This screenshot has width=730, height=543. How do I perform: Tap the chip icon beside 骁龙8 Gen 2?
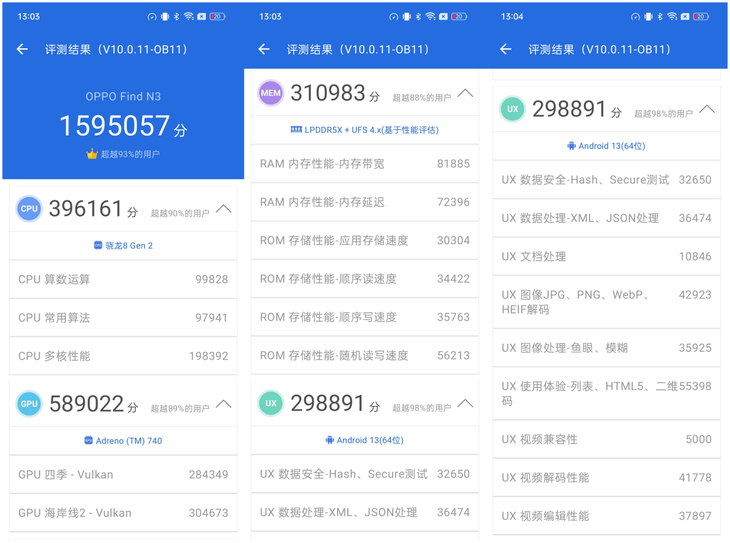click(99, 245)
